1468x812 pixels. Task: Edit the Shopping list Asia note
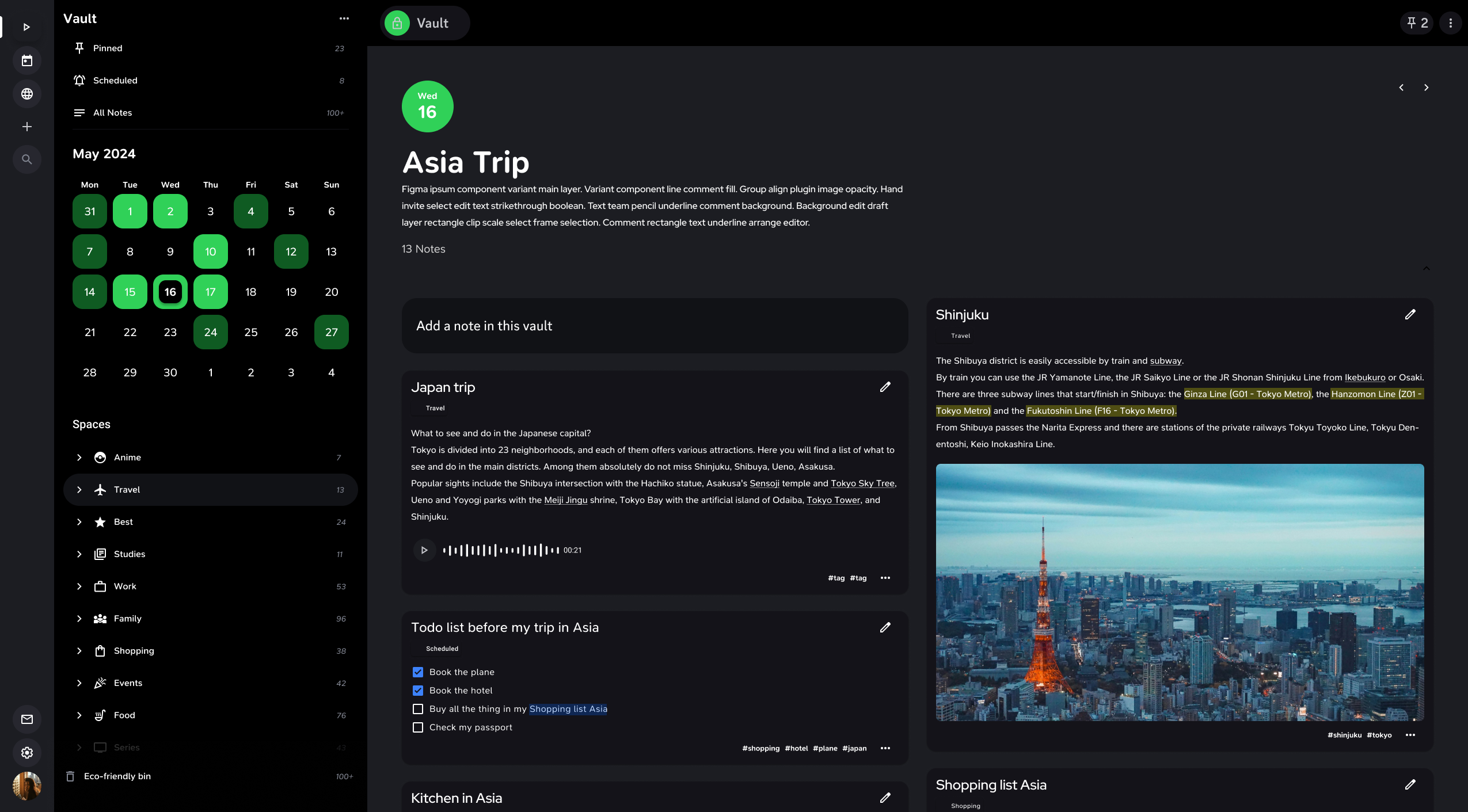tap(1410, 784)
